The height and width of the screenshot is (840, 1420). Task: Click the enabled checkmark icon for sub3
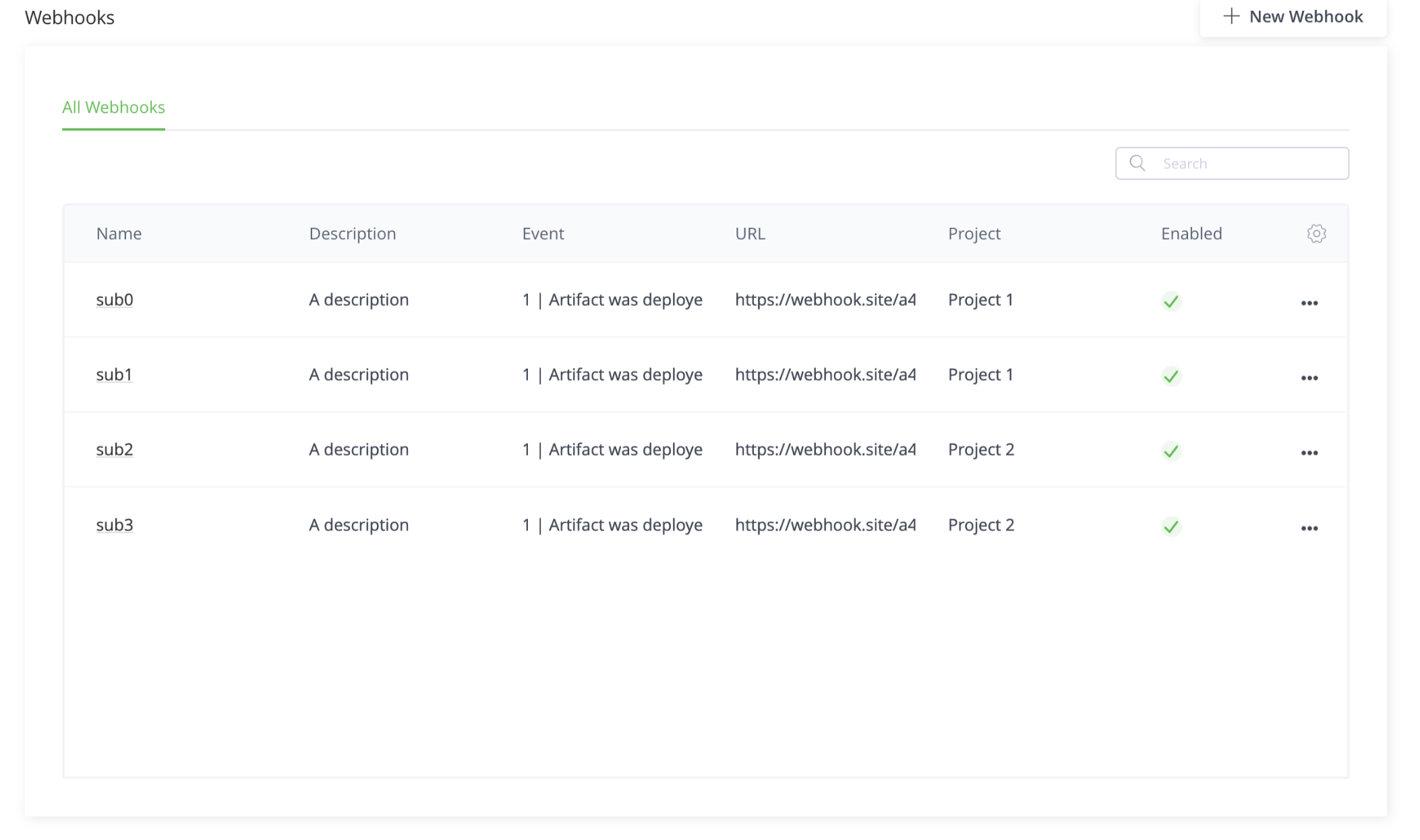point(1171,527)
